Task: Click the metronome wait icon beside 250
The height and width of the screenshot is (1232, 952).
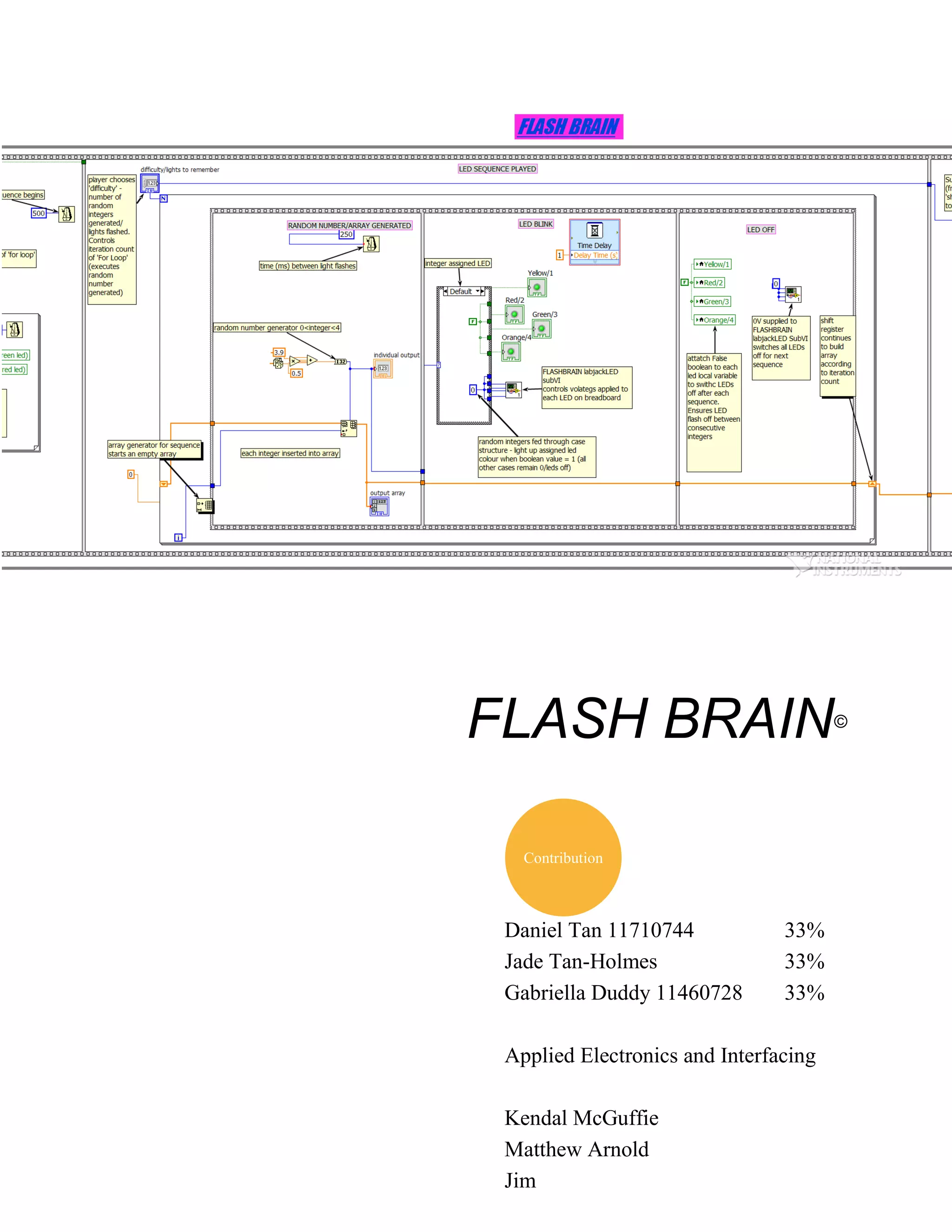Action: click(371, 244)
